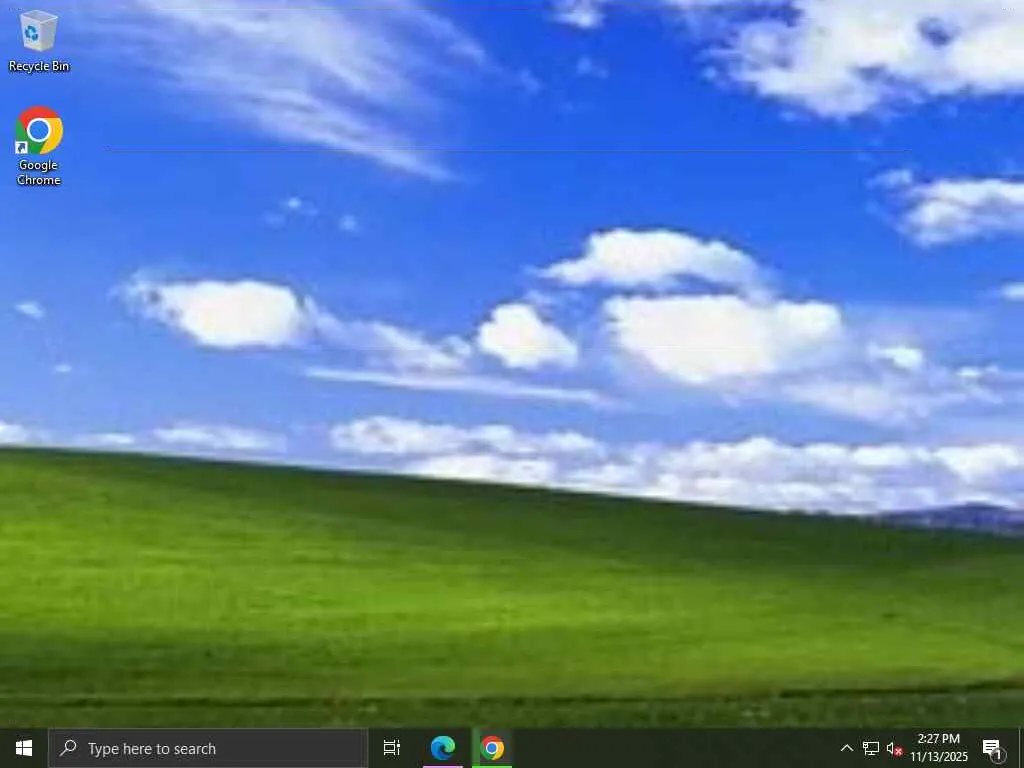Screen dimensions: 1024x768
Task: Open the Windows Start menu
Action: click(x=24, y=748)
